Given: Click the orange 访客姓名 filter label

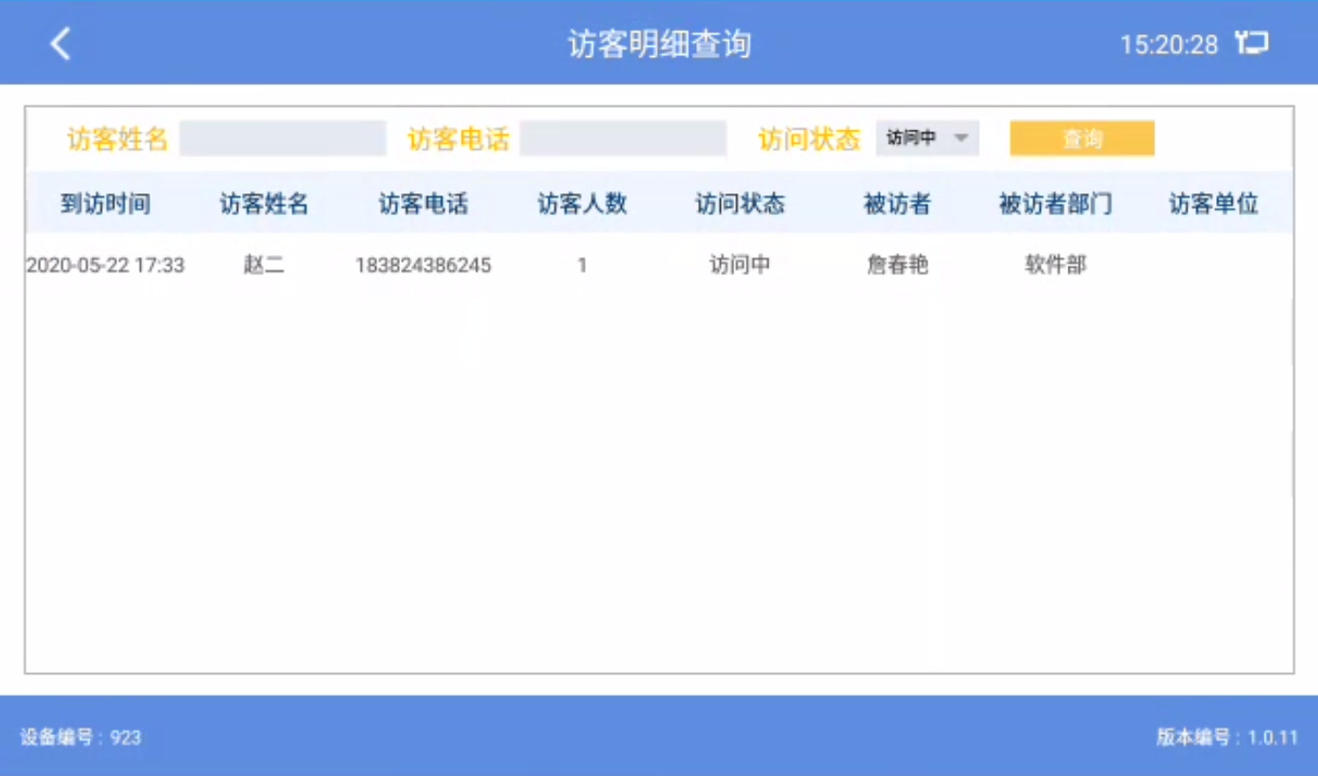Looking at the screenshot, I should pyautogui.click(x=117, y=139).
